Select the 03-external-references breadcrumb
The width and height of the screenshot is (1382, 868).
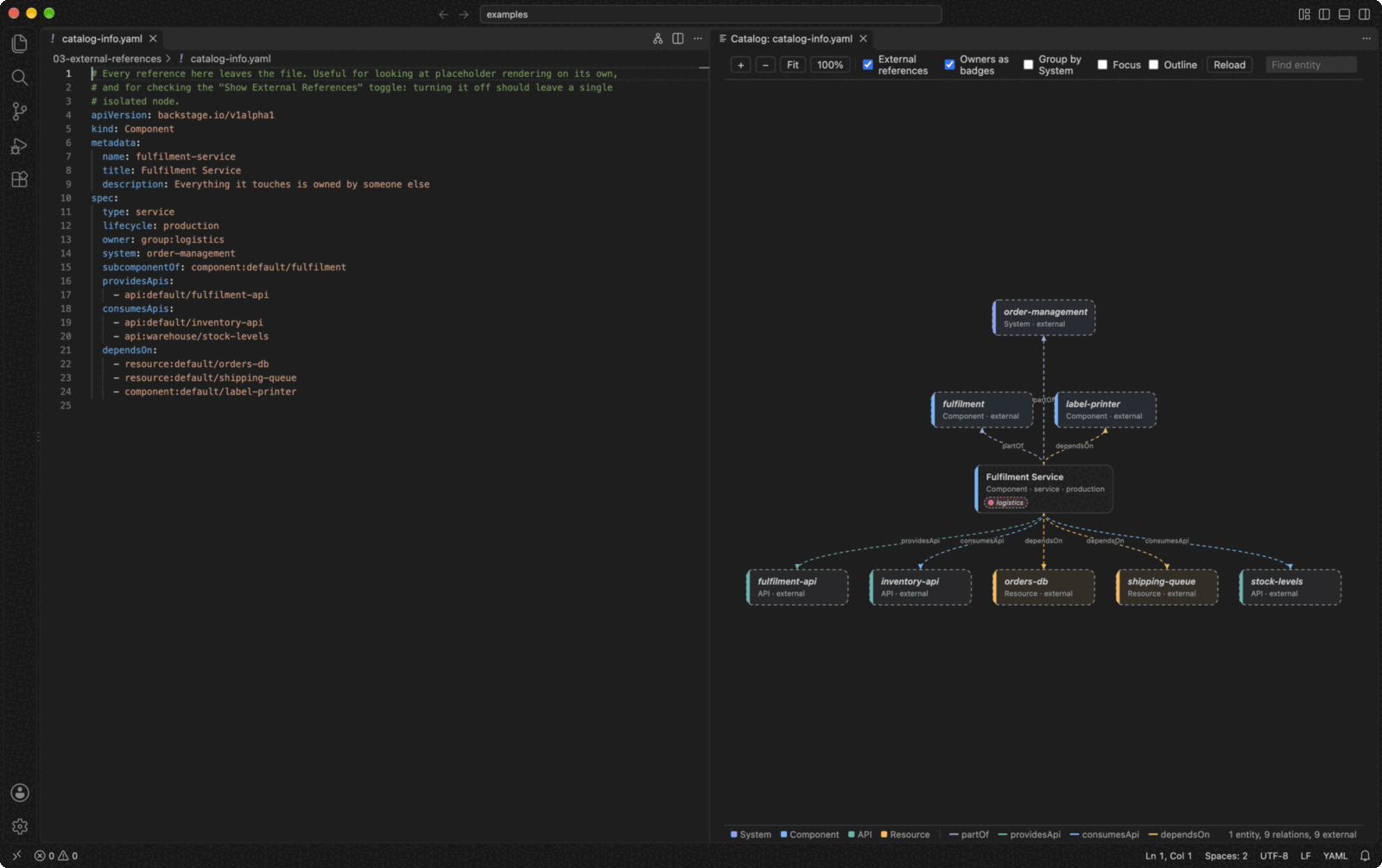(107, 59)
